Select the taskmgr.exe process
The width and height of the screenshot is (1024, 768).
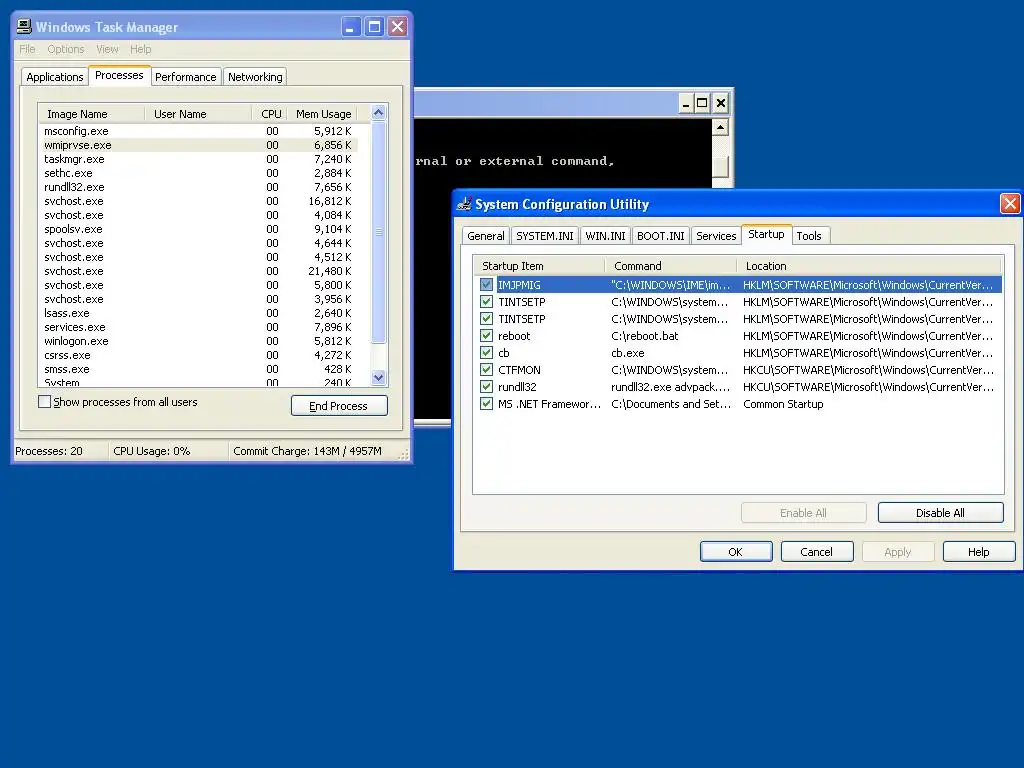pyautogui.click(x=199, y=159)
